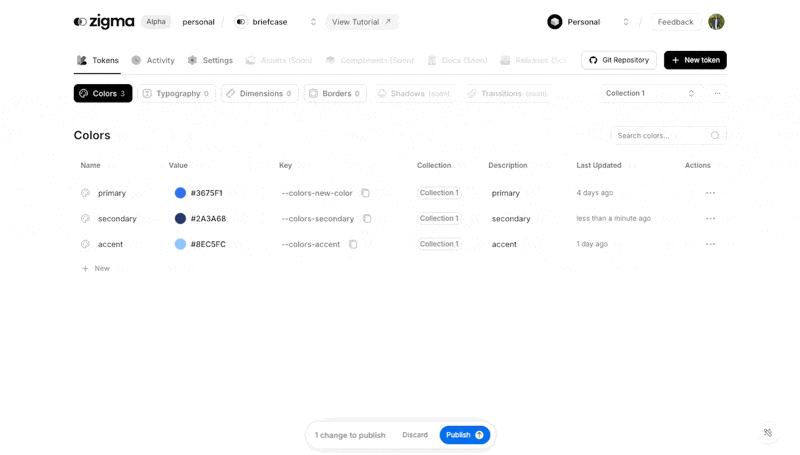This screenshot has width=800, height=455.
Task: Click the Collection 1 badge in primary row
Action: tap(439, 193)
